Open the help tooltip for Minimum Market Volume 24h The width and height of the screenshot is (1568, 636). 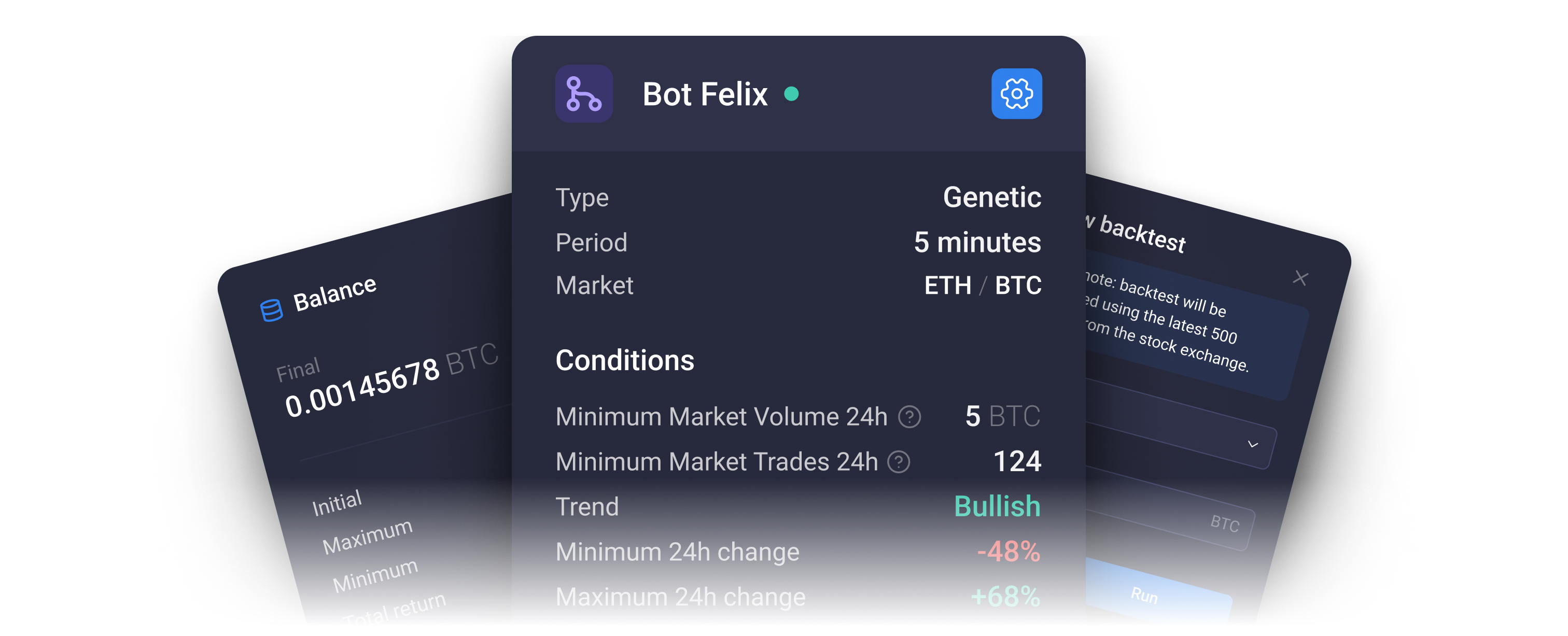click(909, 417)
